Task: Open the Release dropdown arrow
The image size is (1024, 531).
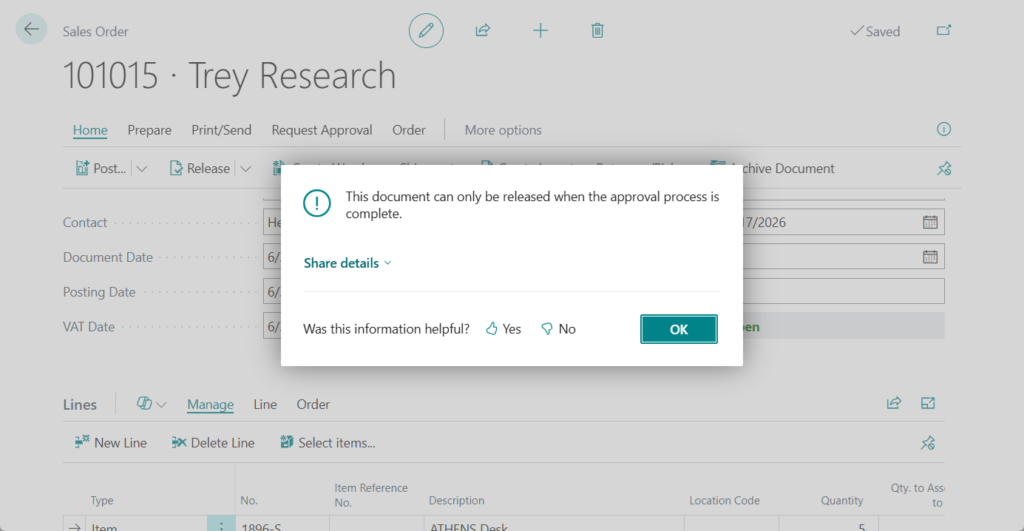Action: point(245,169)
